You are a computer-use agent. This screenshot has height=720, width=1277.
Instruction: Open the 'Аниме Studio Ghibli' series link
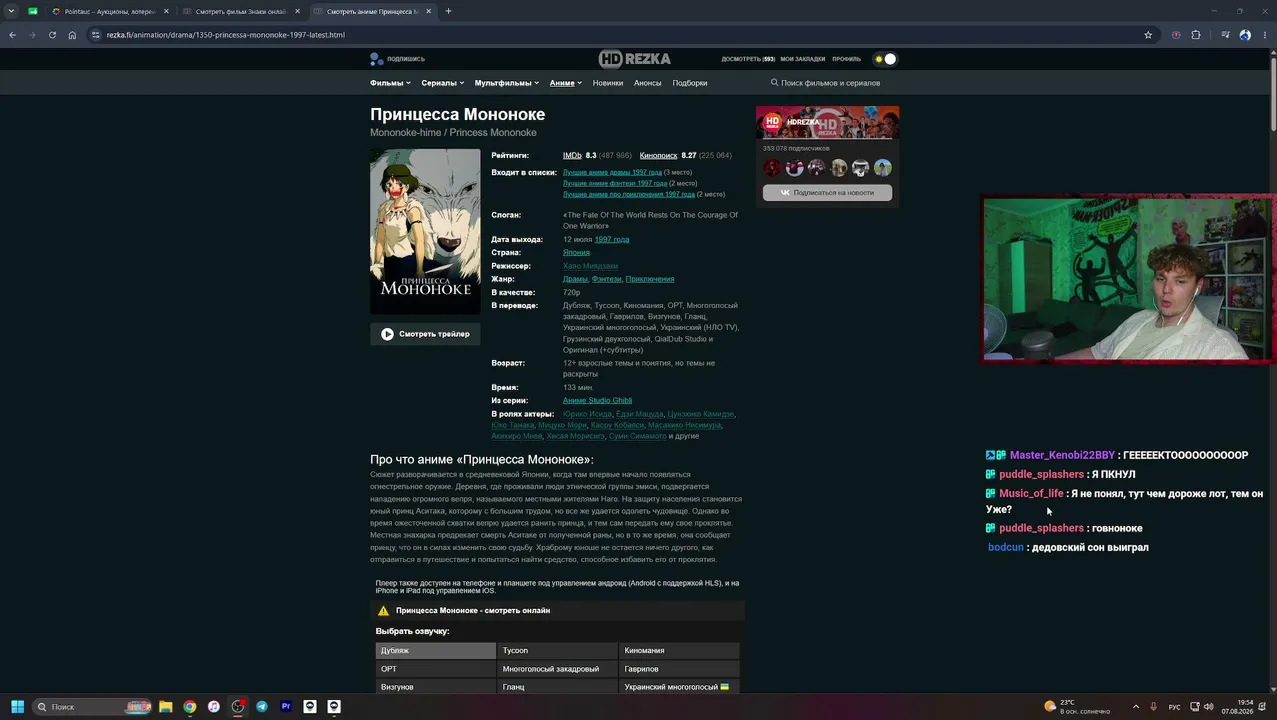point(597,400)
